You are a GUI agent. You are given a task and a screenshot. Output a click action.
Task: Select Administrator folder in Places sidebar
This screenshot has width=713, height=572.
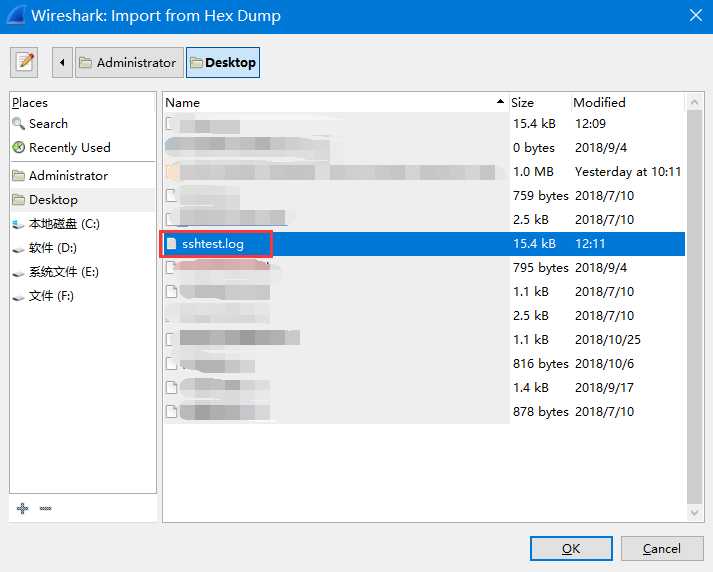pos(68,176)
